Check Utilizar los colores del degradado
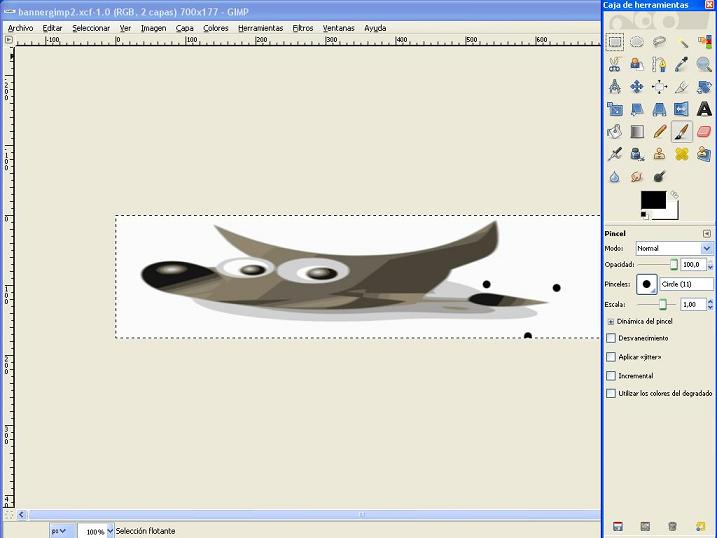 pyautogui.click(x=611, y=394)
